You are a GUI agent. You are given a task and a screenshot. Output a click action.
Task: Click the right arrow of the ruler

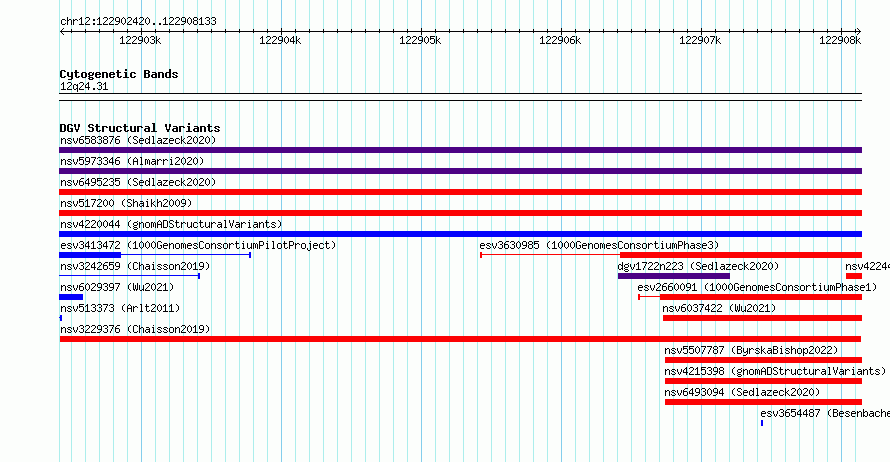click(859, 31)
